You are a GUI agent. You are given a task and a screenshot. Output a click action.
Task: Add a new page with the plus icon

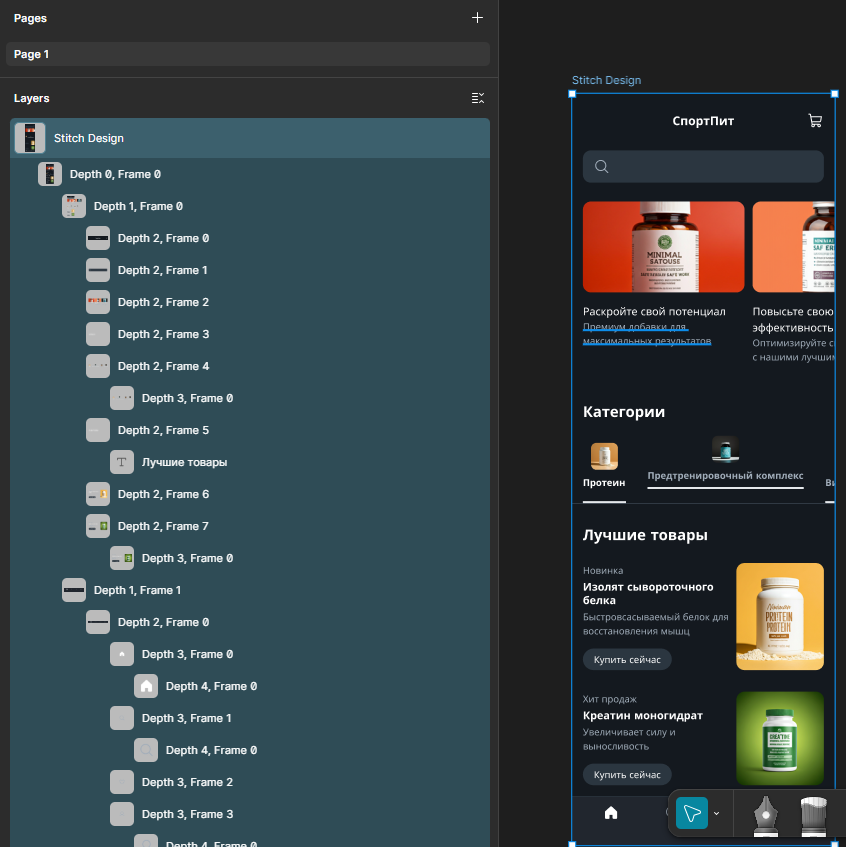pyautogui.click(x=477, y=18)
